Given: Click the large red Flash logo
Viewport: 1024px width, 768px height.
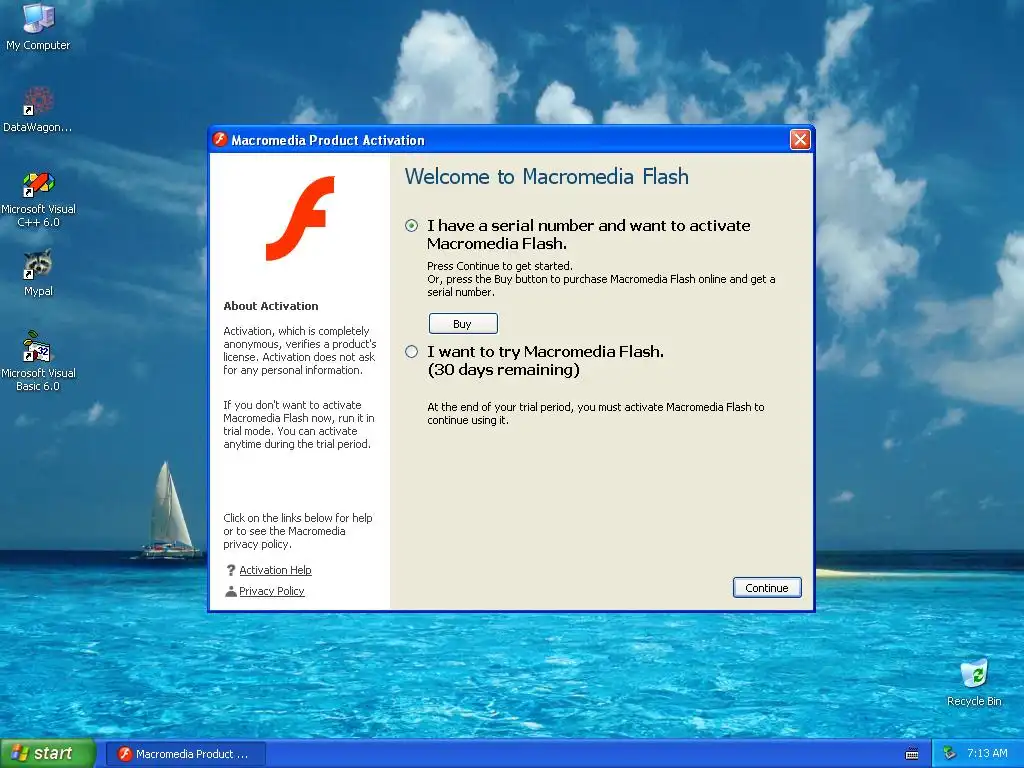Looking at the screenshot, I should pyautogui.click(x=300, y=218).
